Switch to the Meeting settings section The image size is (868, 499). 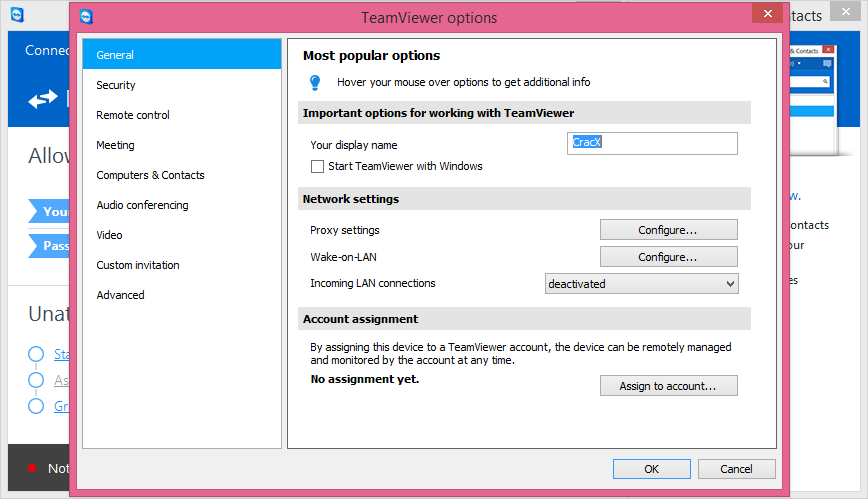(x=115, y=145)
